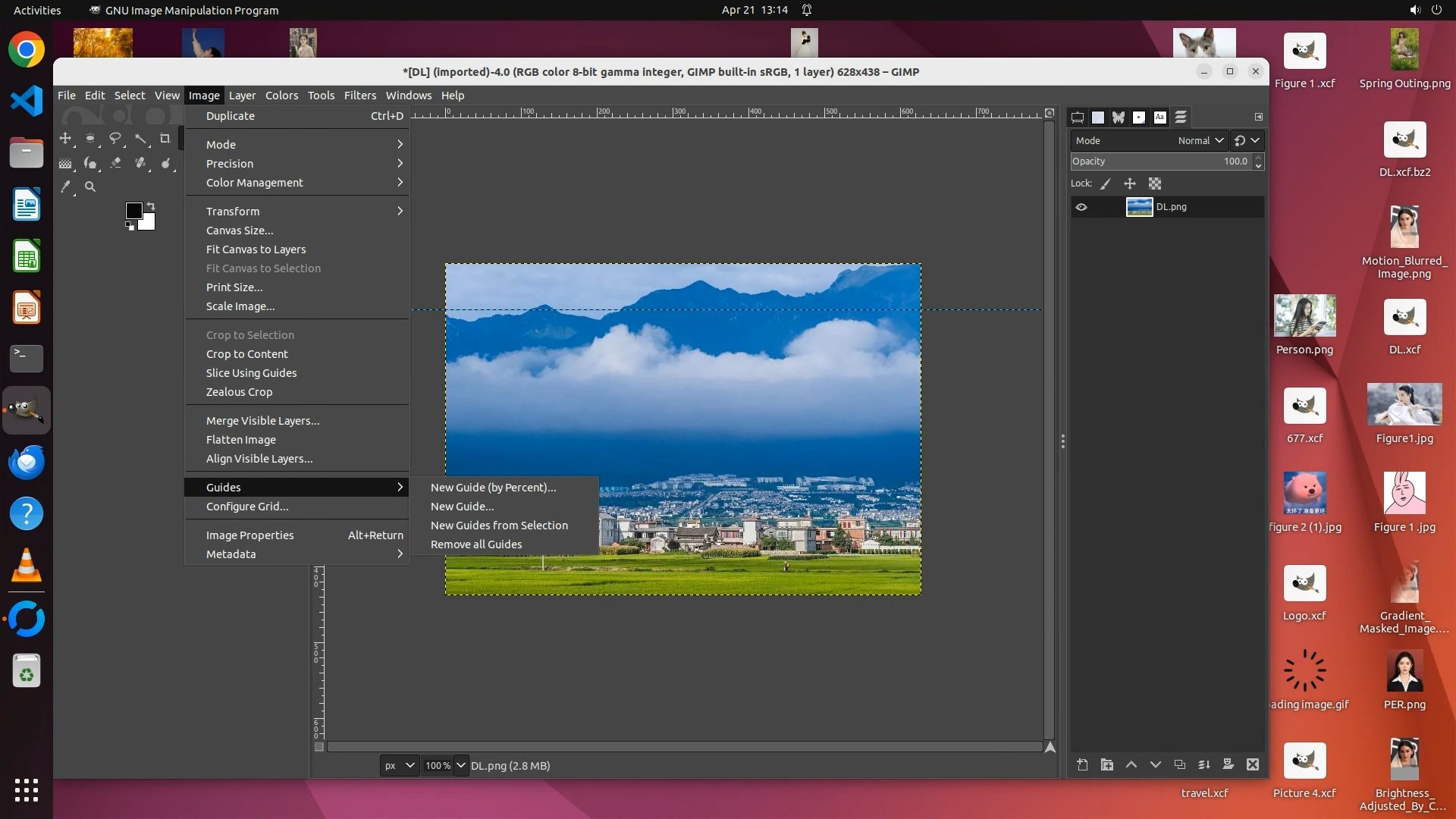Click the Zoom magnifier tool
Screen dimensions: 1456x819
pyautogui.click(x=90, y=187)
